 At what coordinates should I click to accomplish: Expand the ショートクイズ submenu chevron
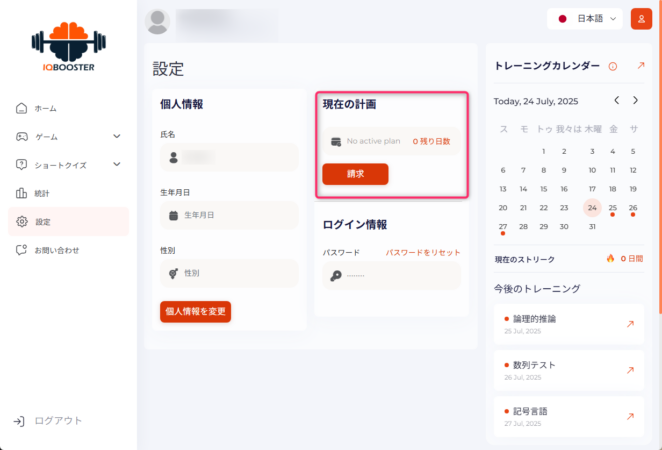point(117,164)
